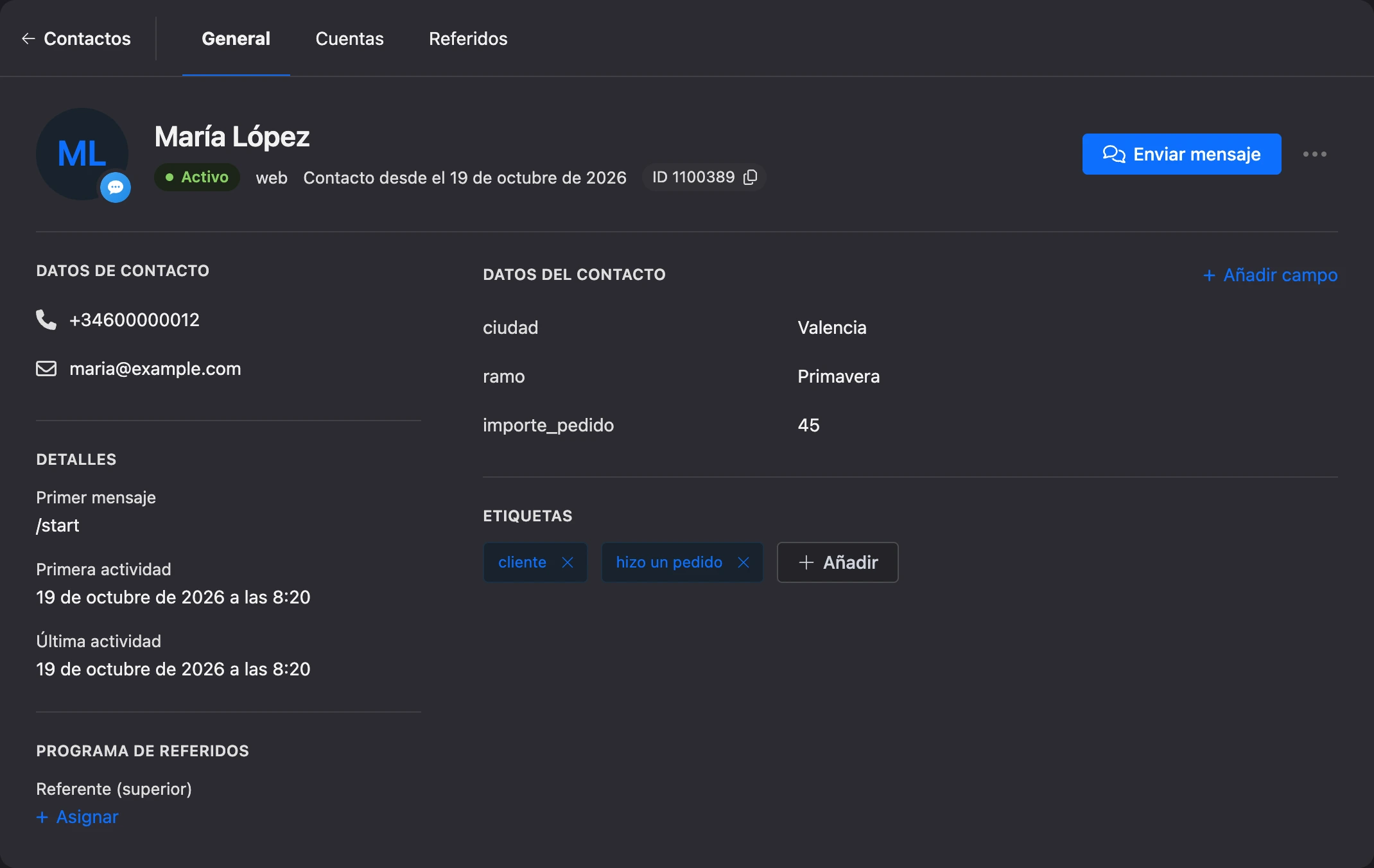Click Contacto desde el 19 de octubre text
Image resolution: width=1374 pixels, height=868 pixels.
464,178
